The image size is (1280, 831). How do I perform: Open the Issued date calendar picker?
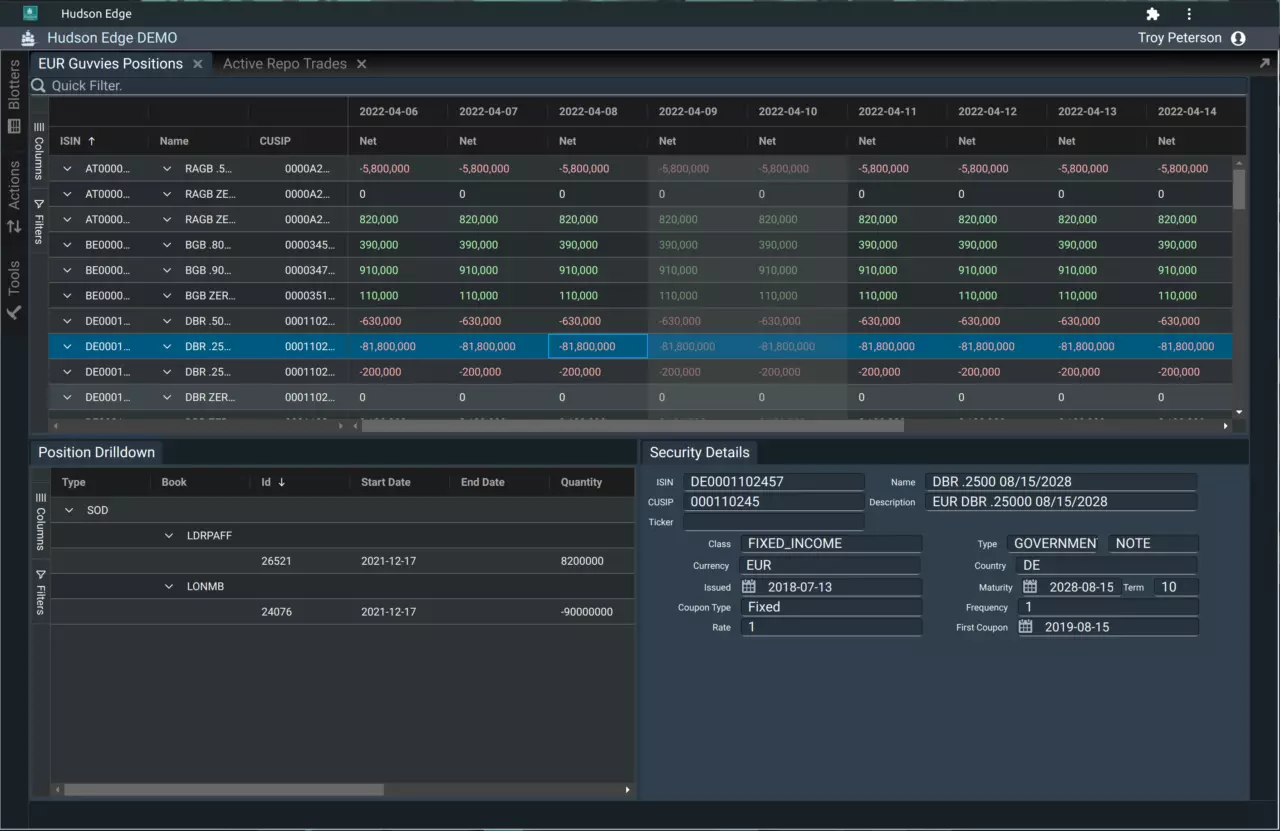point(748,587)
